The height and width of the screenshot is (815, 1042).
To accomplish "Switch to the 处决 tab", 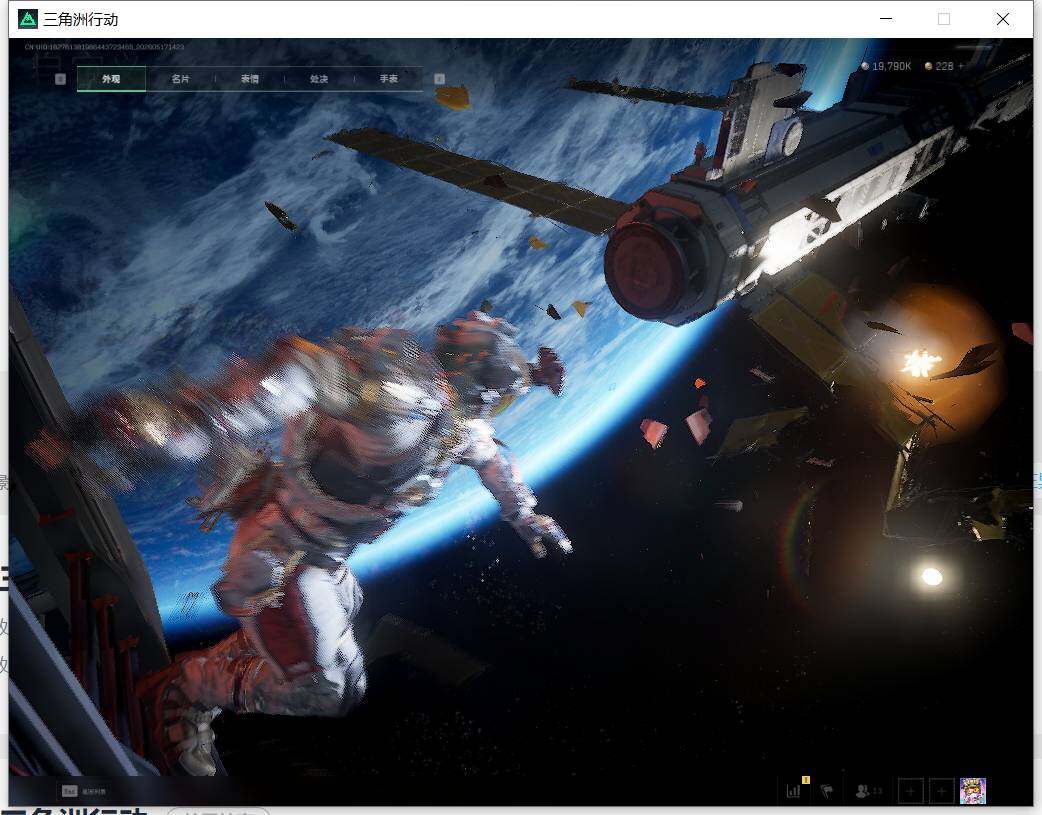I will (x=319, y=78).
